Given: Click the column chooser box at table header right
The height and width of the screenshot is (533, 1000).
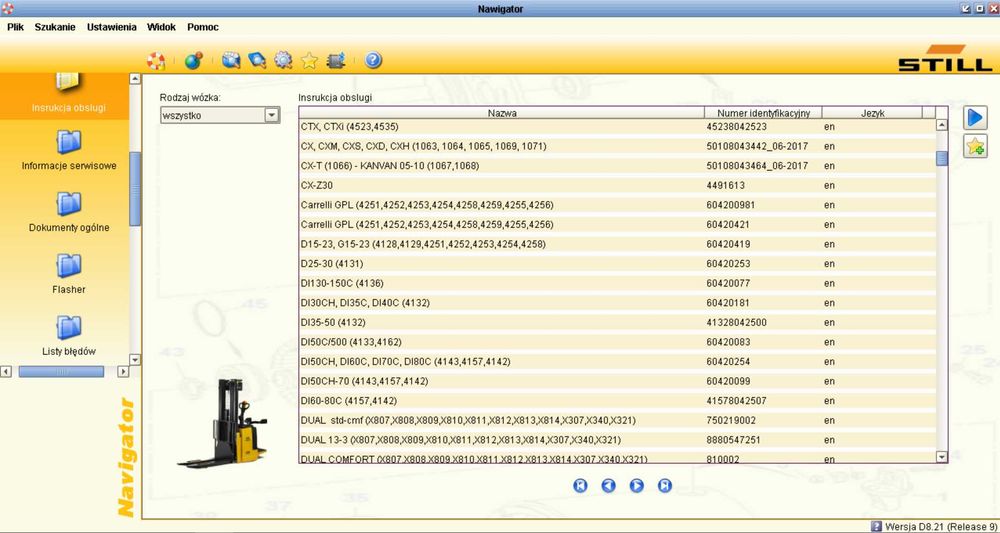Looking at the screenshot, I should [x=929, y=113].
